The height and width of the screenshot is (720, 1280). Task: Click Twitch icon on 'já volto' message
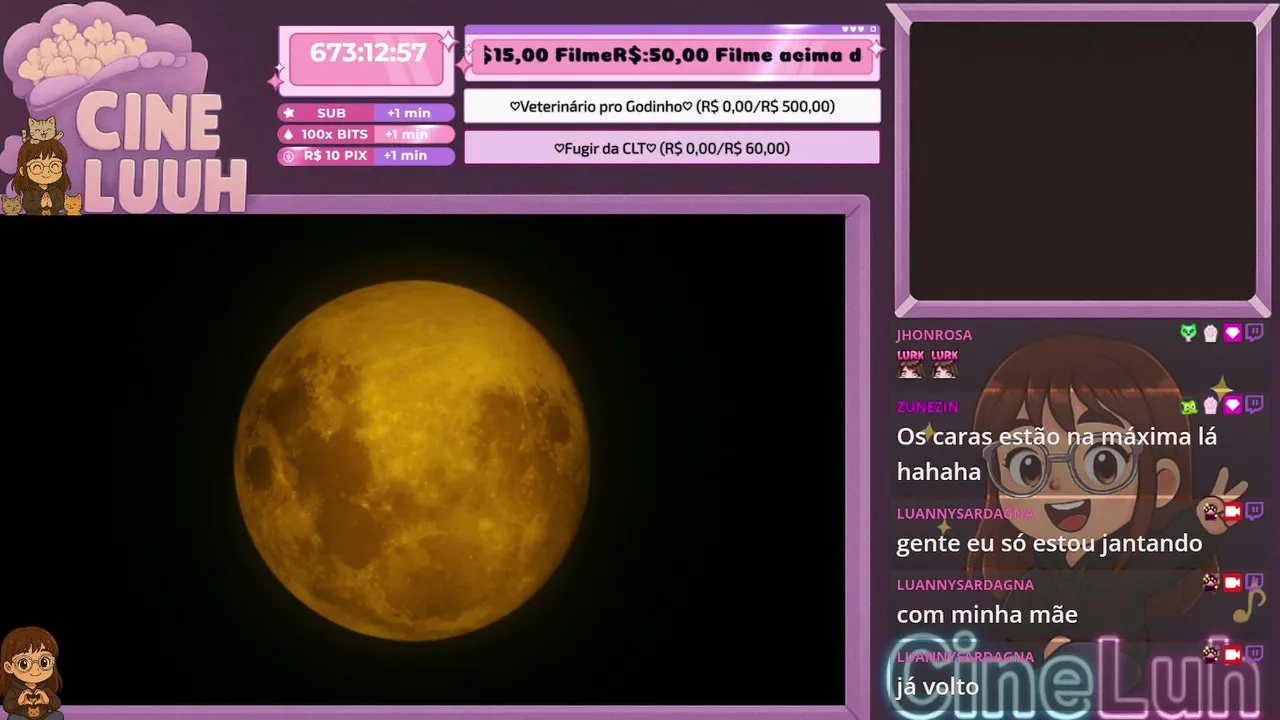click(1254, 654)
